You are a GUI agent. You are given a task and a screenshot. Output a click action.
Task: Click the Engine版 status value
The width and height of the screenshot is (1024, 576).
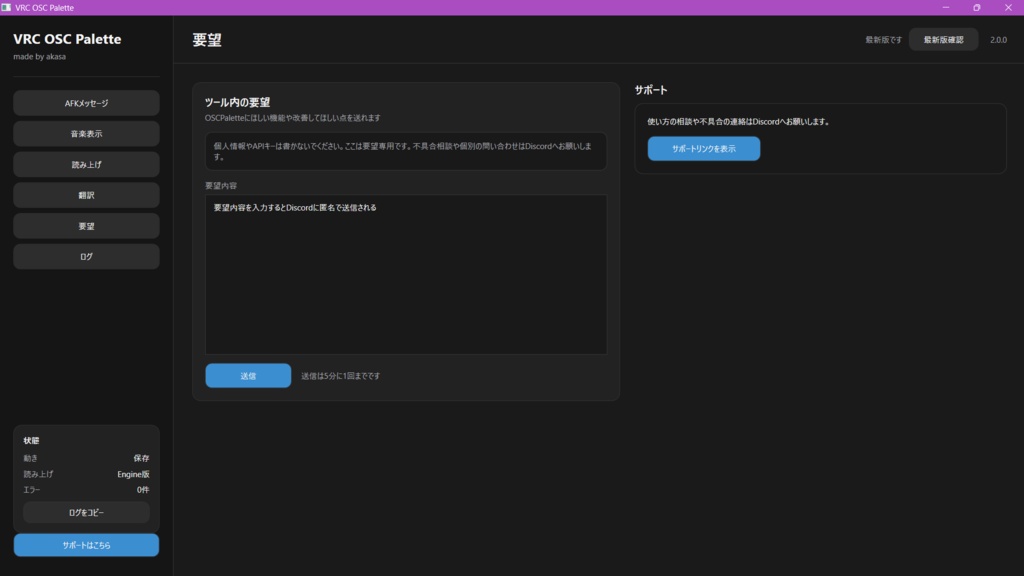pyautogui.click(x=133, y=474)
